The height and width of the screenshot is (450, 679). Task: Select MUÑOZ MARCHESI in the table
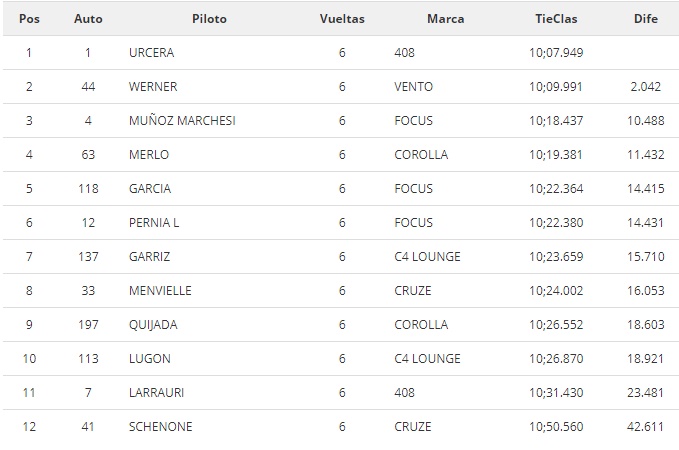(x=182, y=120)
